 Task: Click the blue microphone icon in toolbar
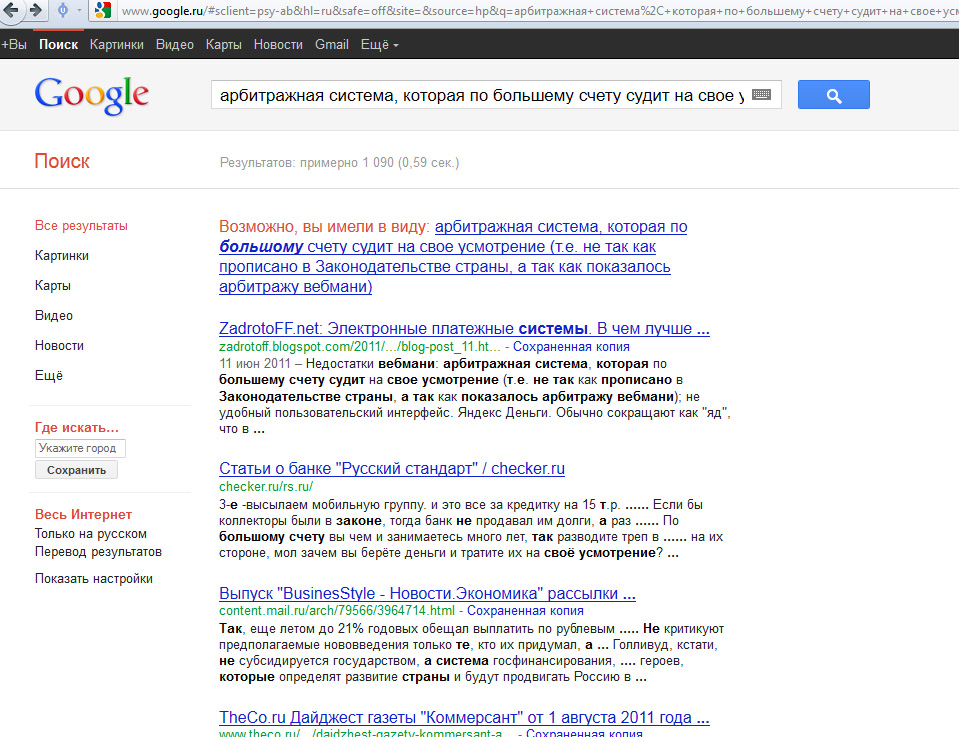[x=62, y=10]
